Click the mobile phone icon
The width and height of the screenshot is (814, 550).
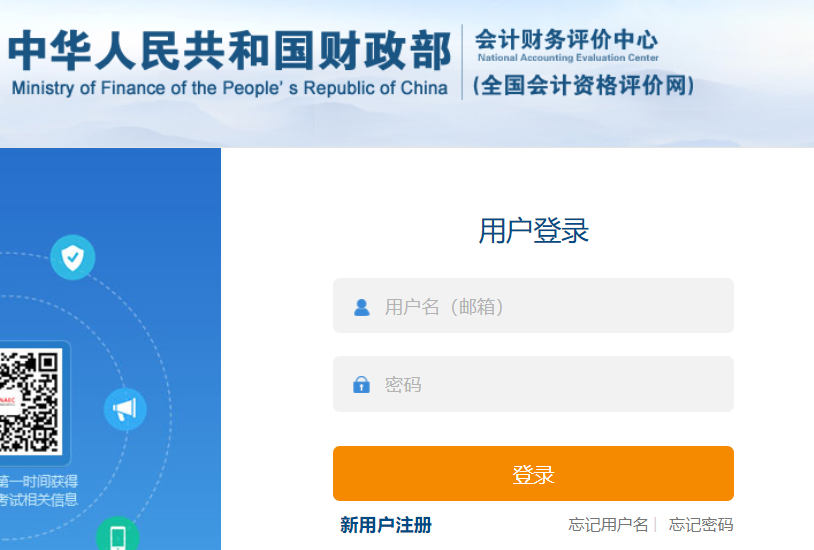[x=117, y=537]
